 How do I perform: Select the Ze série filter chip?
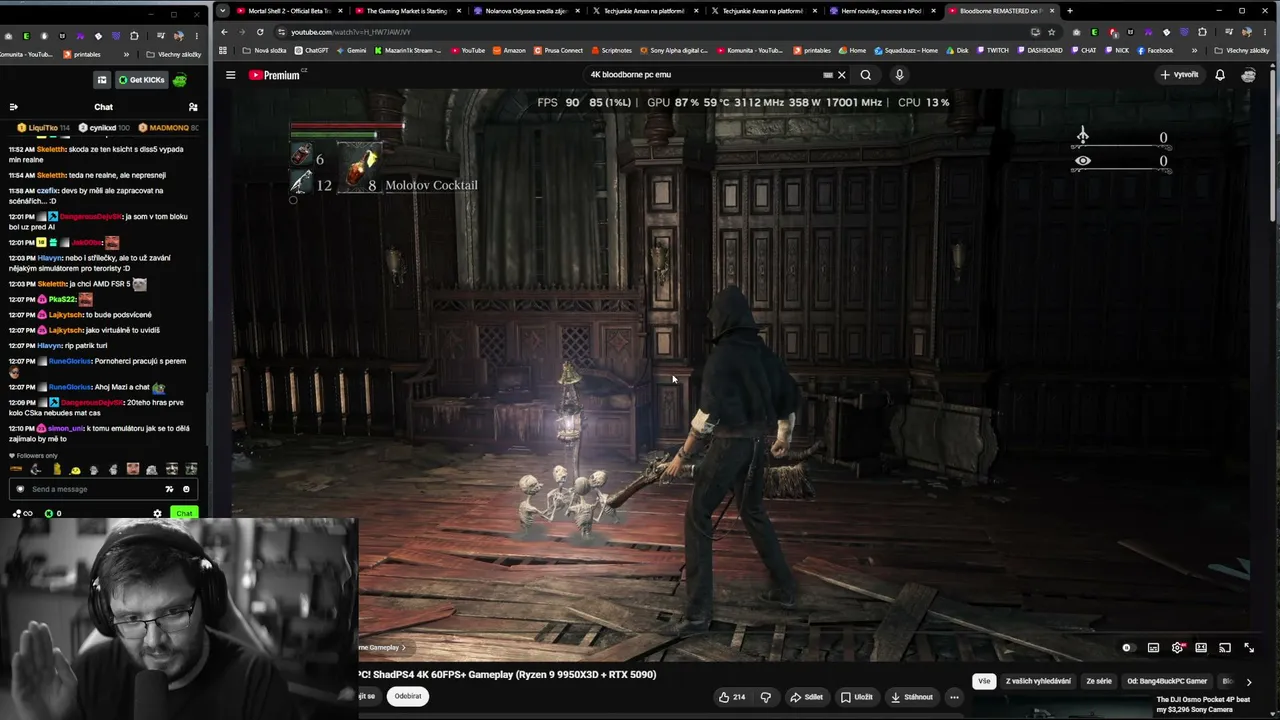tap(1099, 681)
